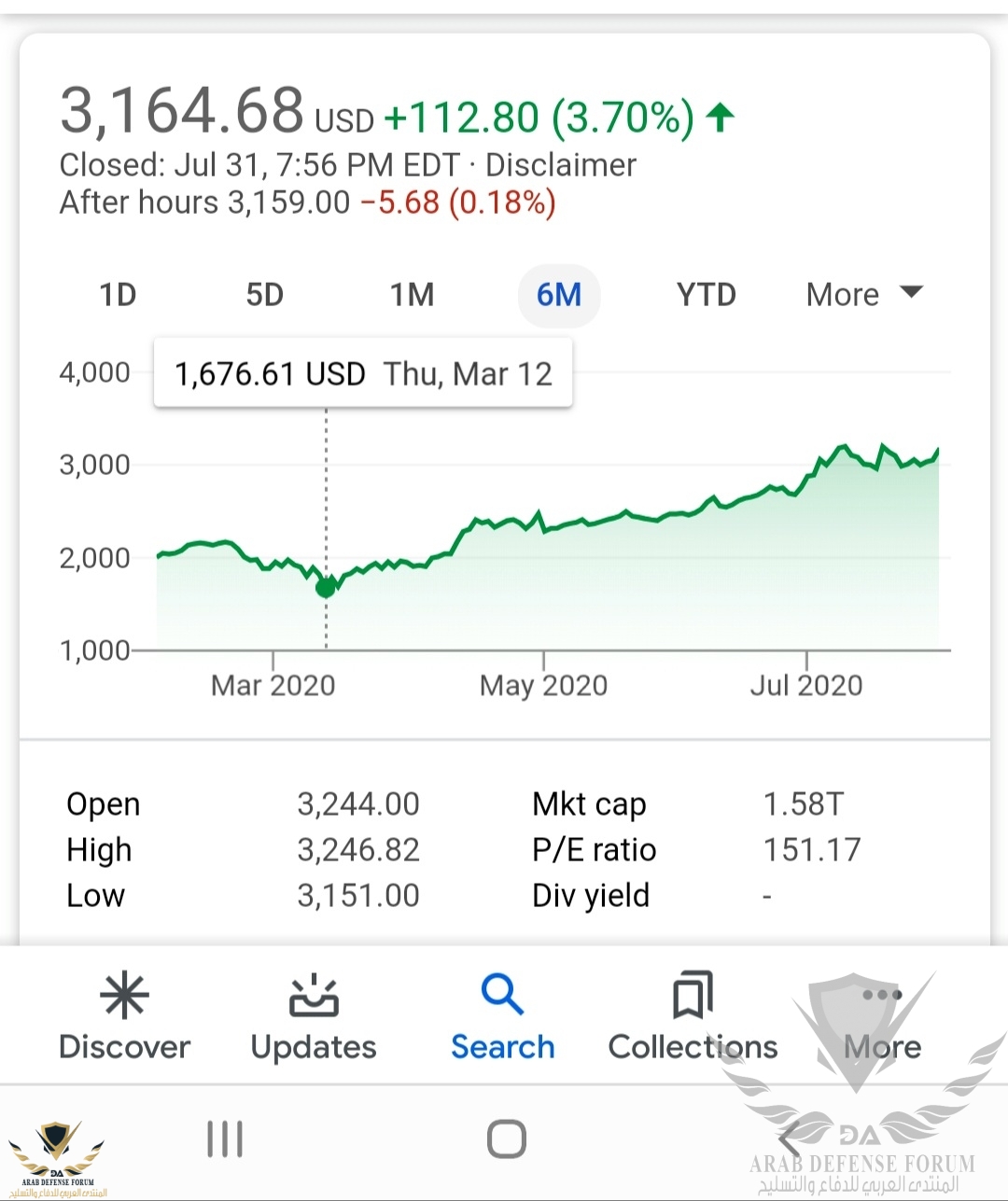The image size is (1008, 1201).
Task: Open the Collections bookmark icon
Action: click(x=693, y=995)
